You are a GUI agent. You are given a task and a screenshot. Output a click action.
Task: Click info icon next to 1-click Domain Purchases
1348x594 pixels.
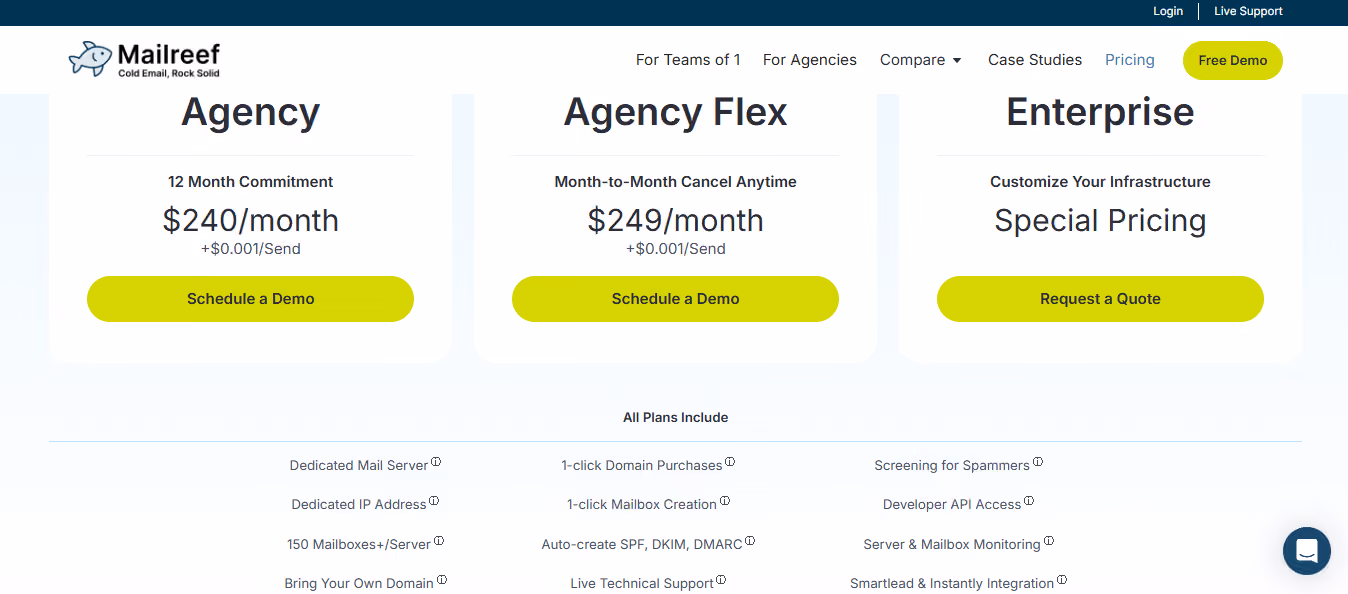click(x=730, y=462)
